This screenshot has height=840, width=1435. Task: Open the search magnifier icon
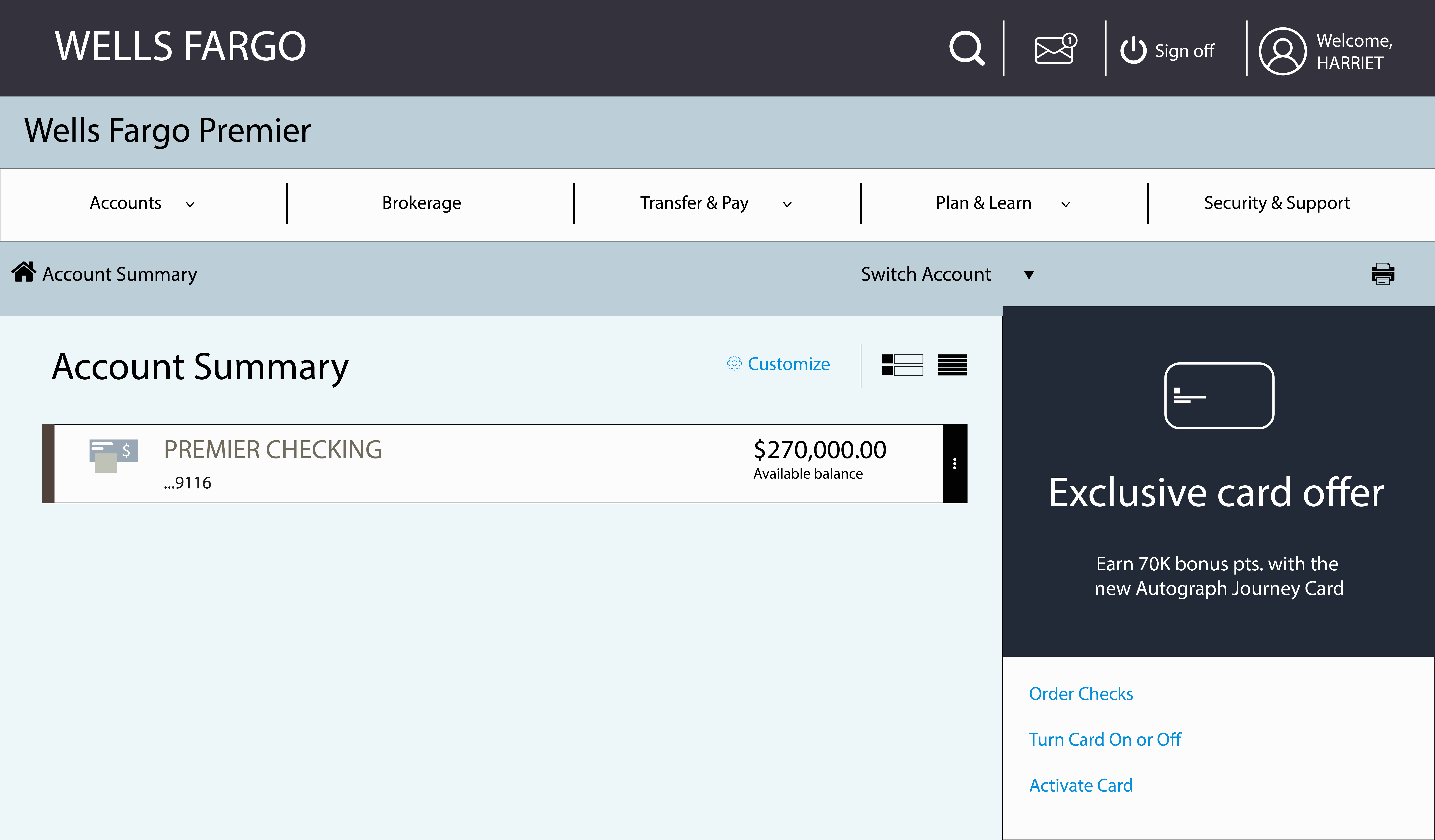967,48
